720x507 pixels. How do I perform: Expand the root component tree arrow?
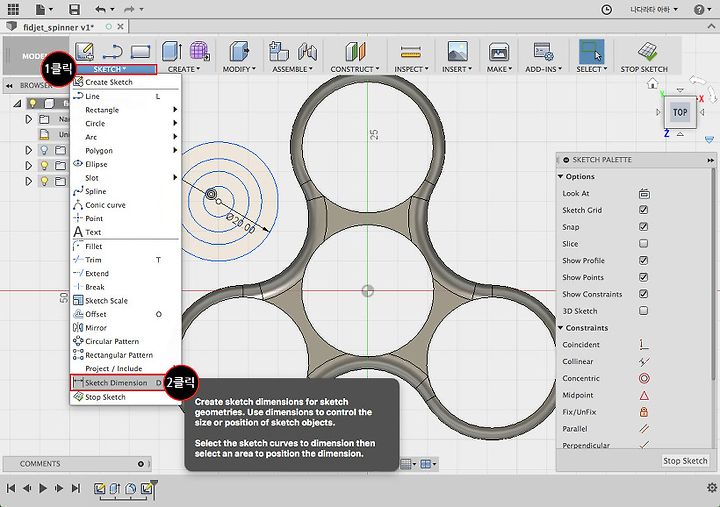[x=17, y=103]
